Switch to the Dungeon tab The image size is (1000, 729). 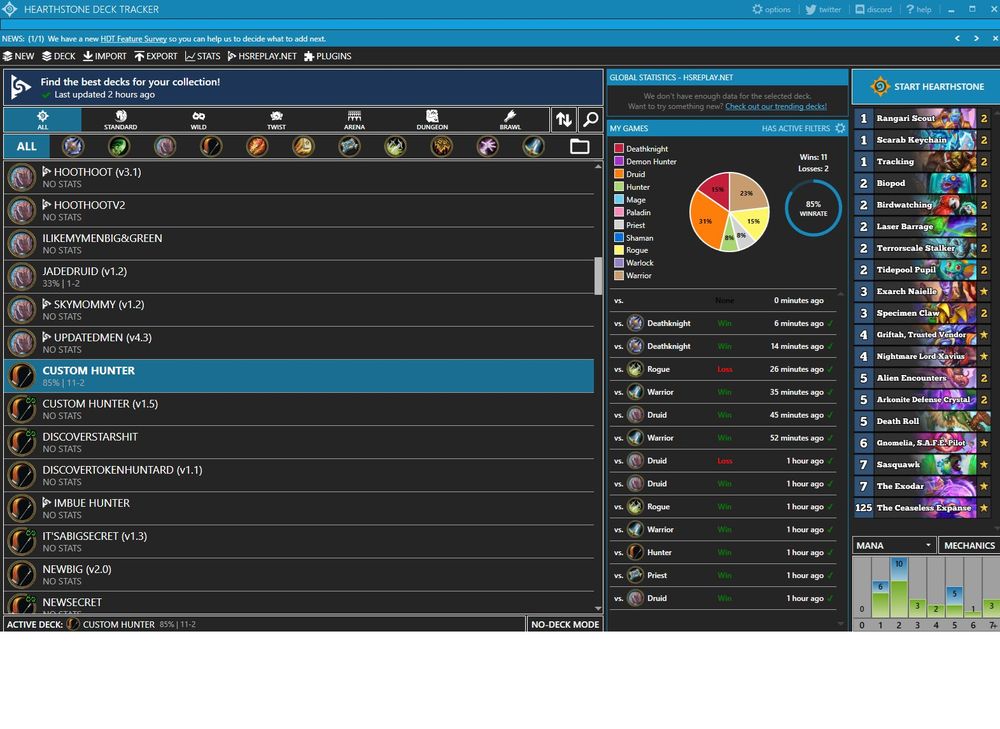click(x=432, y=119)
